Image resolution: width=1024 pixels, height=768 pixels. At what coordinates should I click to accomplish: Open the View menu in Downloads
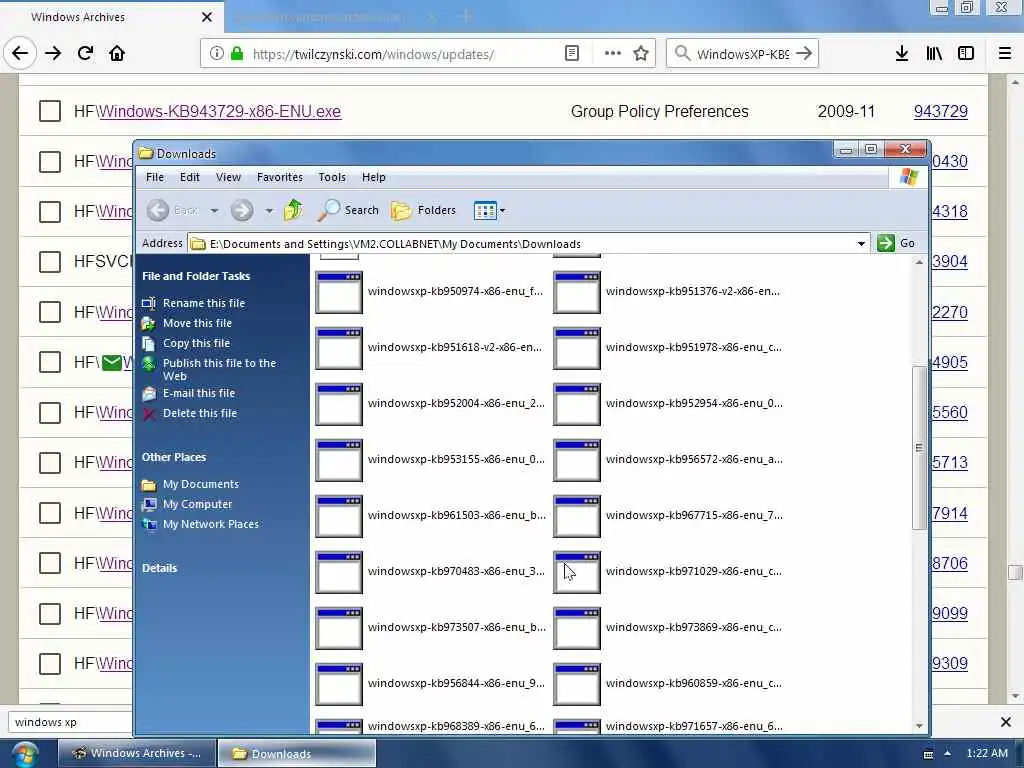coord(229,177)
